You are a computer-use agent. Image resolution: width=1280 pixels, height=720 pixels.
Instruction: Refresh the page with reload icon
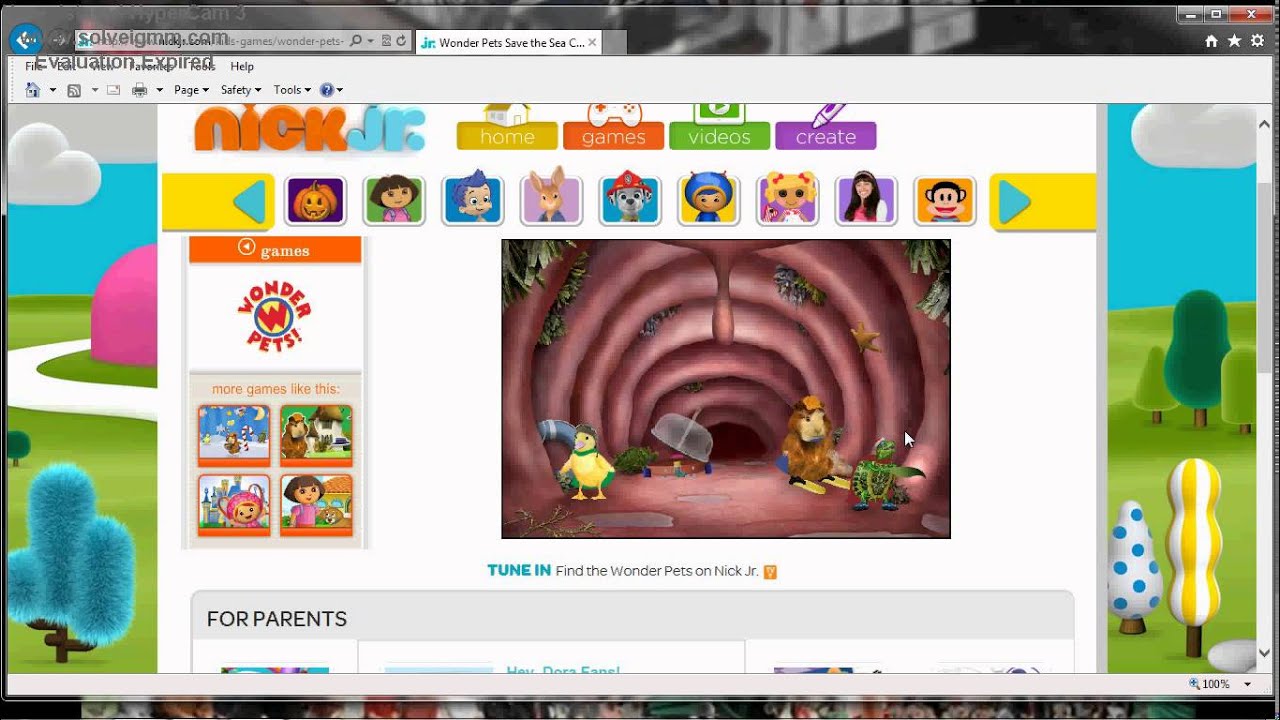[401, 41]
